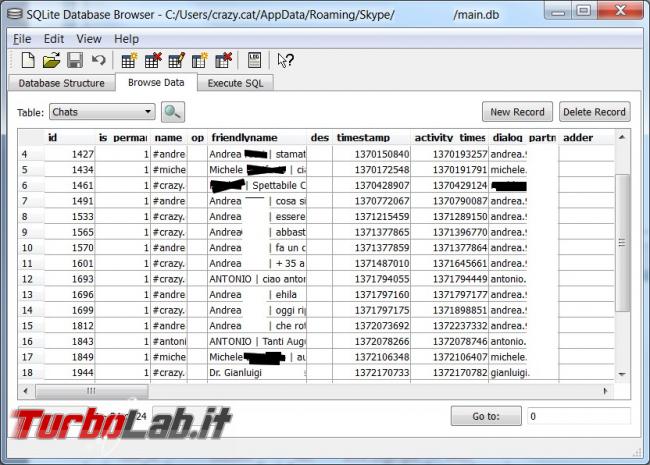The height and width of the screenshot is (465, 650).
Task: Click the scroll up arrow of table
Action: point(622,137)
